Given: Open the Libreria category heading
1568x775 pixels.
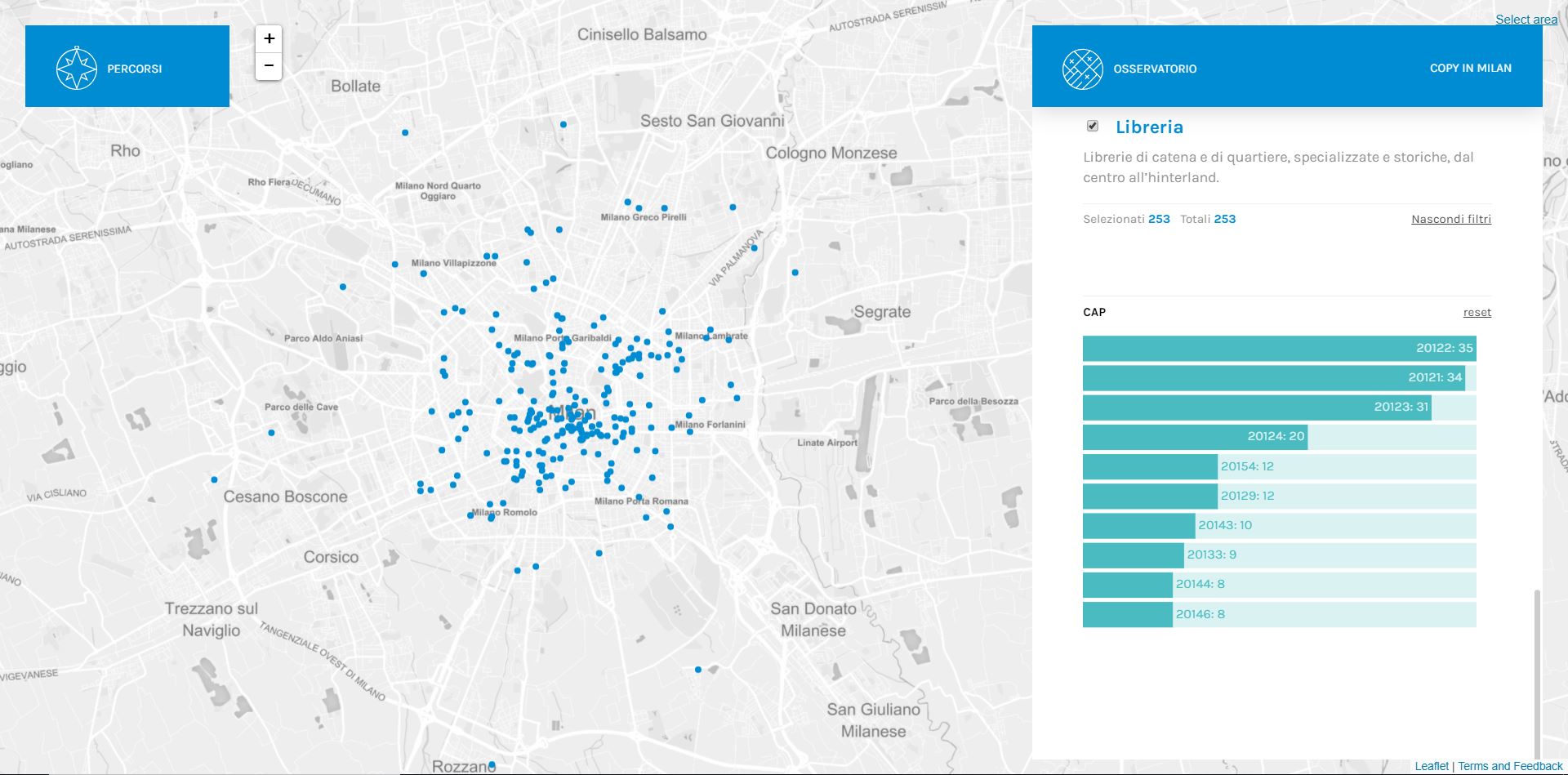Looking at the screenshot, I should (x=1149, y=127).
